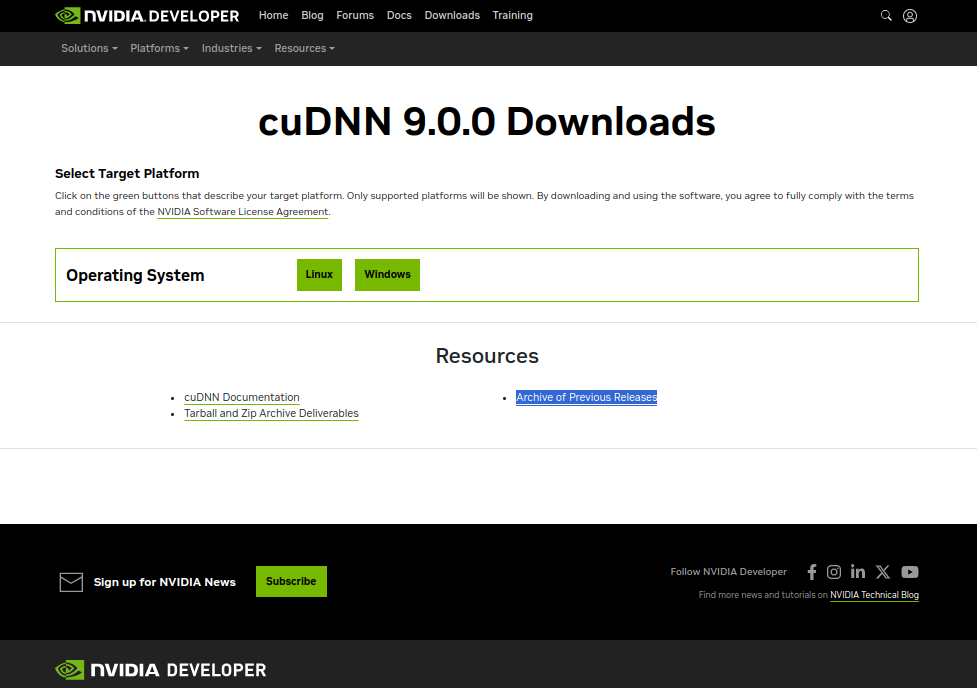
Task: Open the search magnifier icon
Action: click(x=886, y=16)
